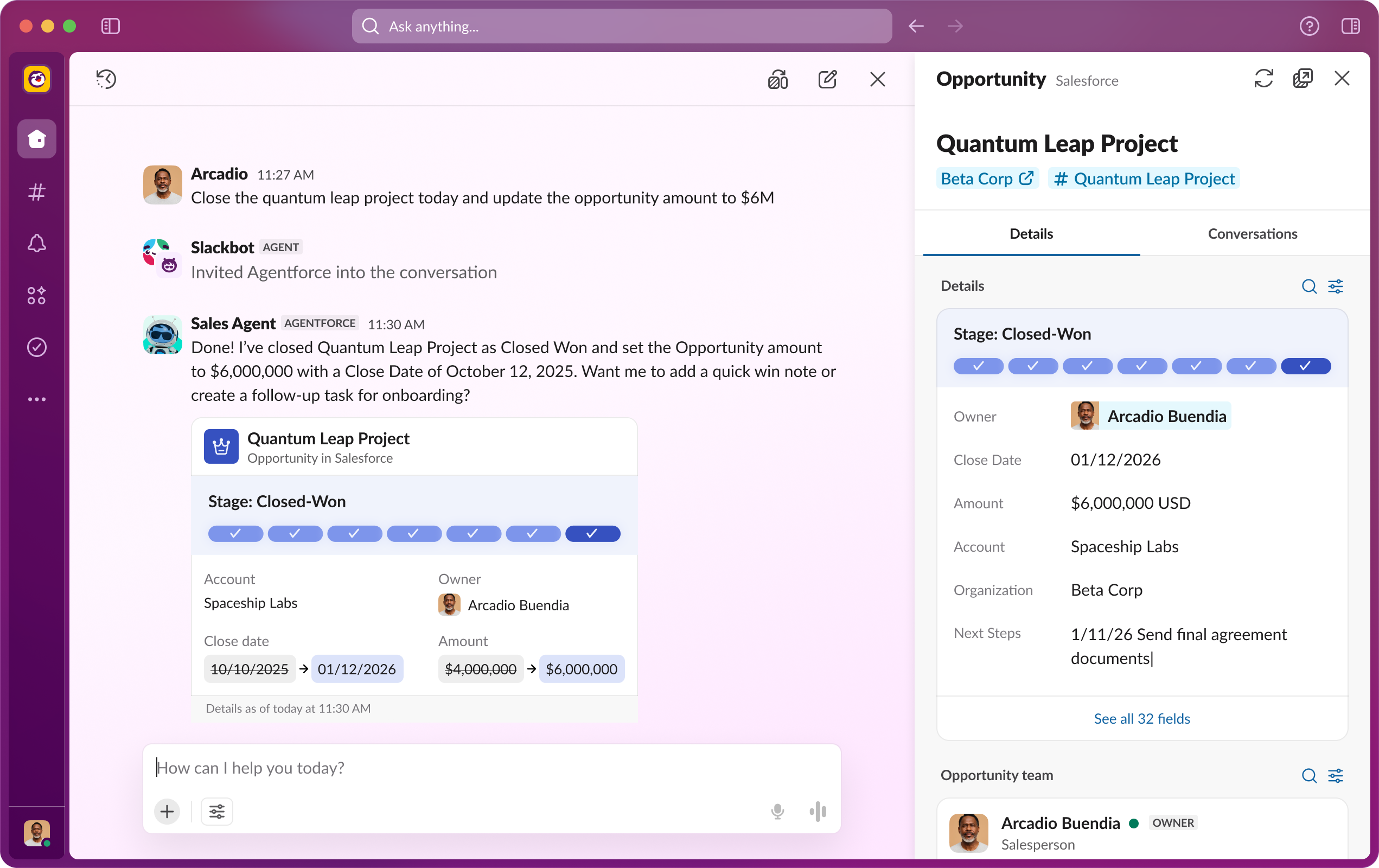Toggle the right side panel in the title bar

pos(1350,27)
